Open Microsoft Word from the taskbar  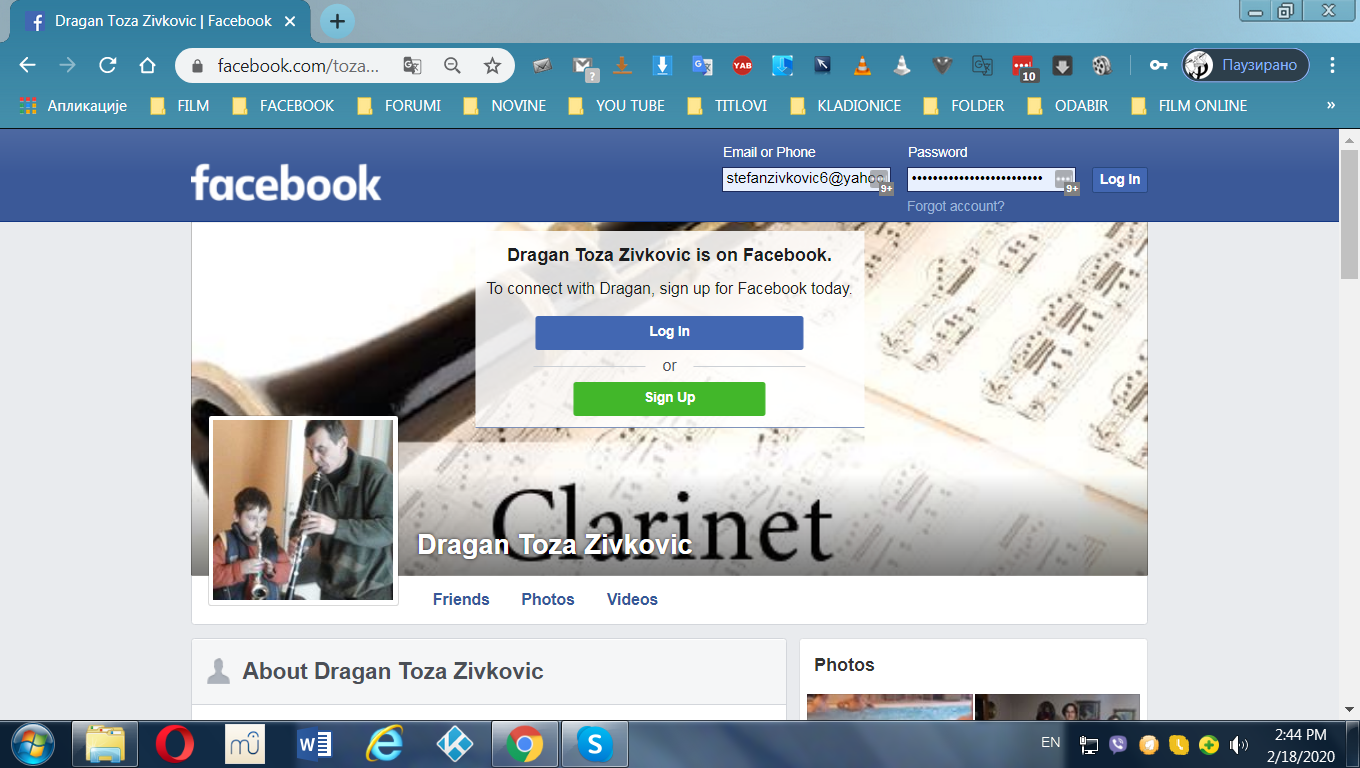click(x=314, y=744)
